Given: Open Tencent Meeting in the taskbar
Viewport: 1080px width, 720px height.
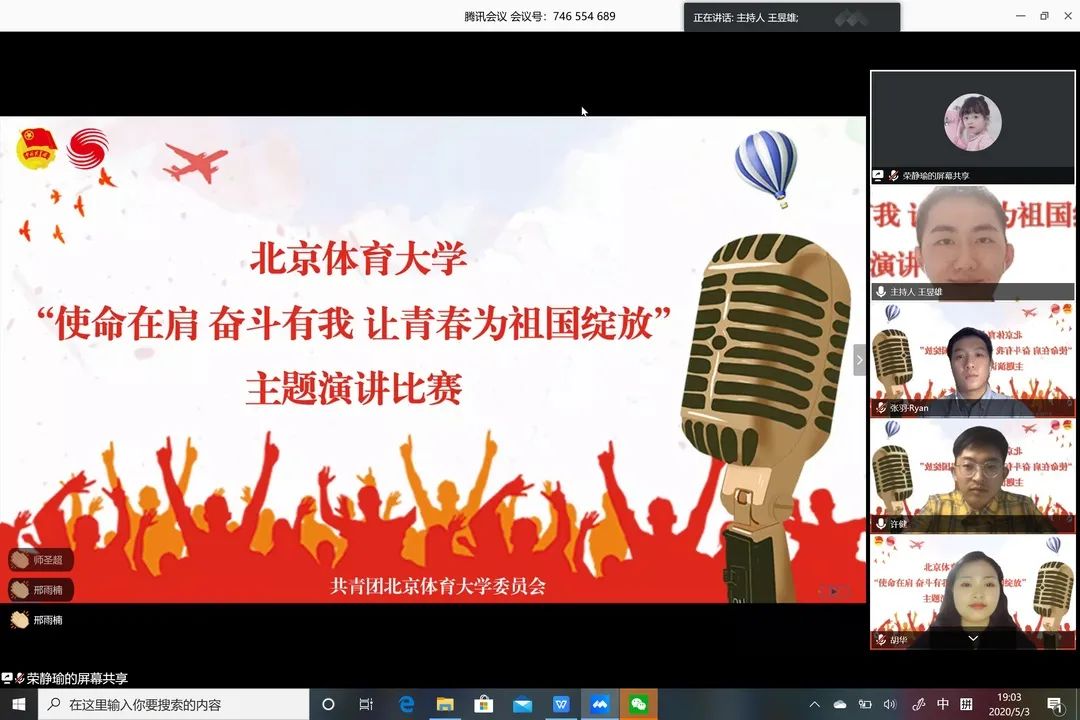Looking at the screenshot, I should [x=599, y=704].
